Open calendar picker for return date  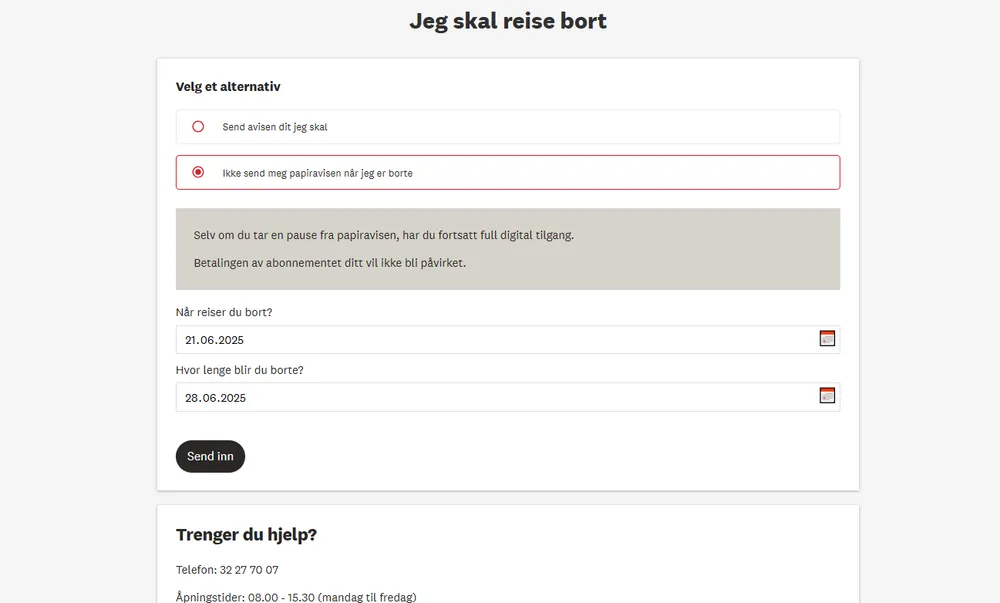[827, 395]
